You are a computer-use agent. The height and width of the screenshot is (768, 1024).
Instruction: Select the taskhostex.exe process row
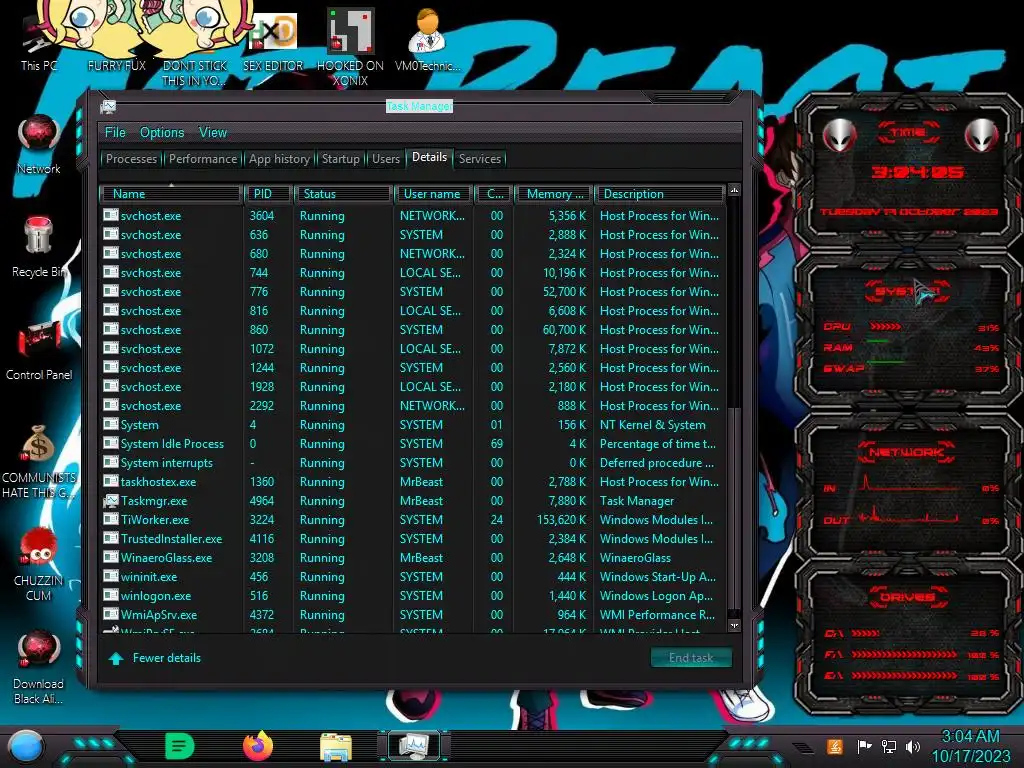point(413,482)
